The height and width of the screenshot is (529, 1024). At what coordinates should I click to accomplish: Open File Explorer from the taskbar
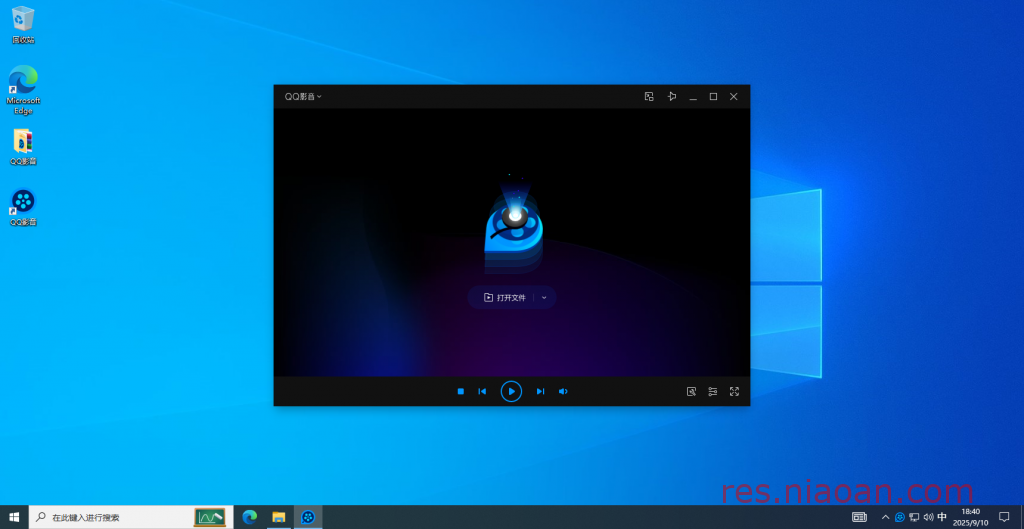point(279,517)
